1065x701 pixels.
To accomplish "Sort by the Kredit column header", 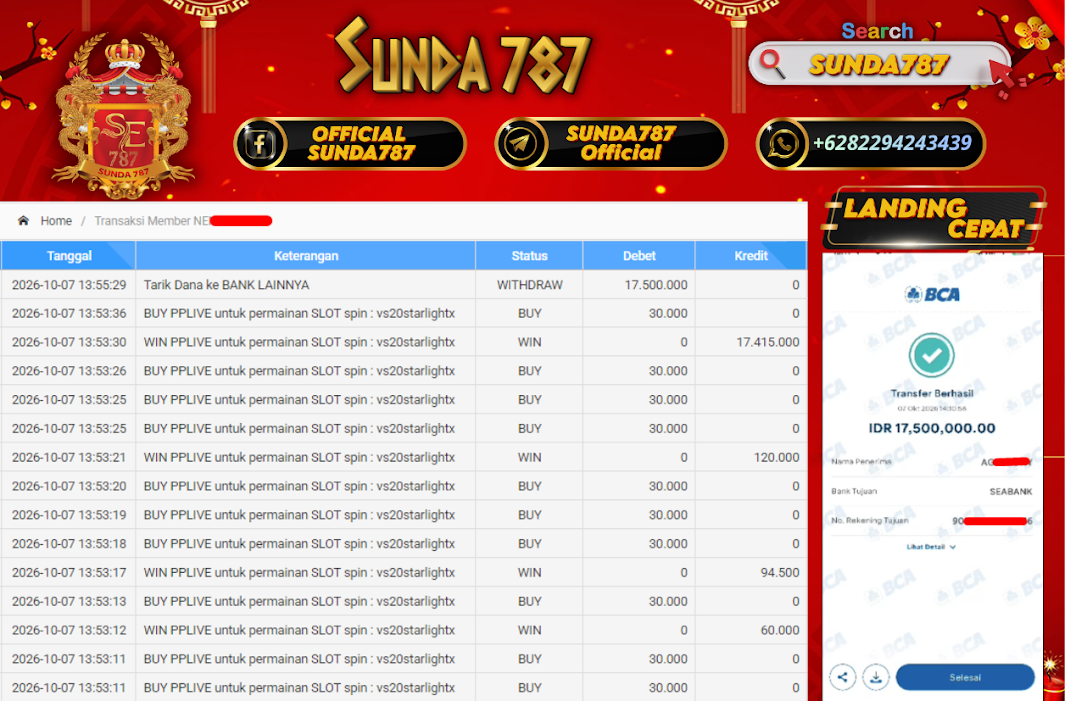I will 751,255.
